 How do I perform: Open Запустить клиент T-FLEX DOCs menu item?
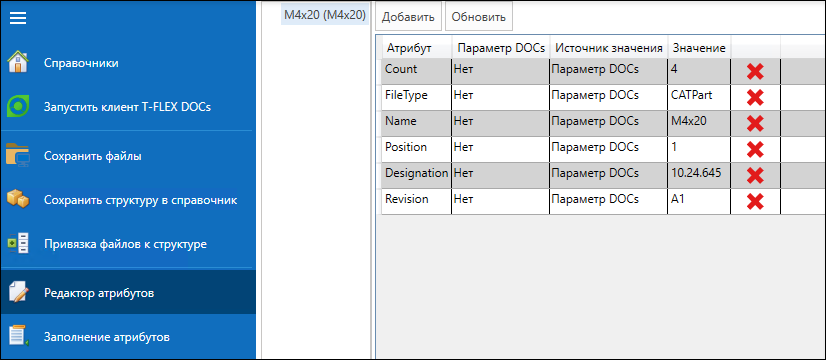[x=127, y=107]
